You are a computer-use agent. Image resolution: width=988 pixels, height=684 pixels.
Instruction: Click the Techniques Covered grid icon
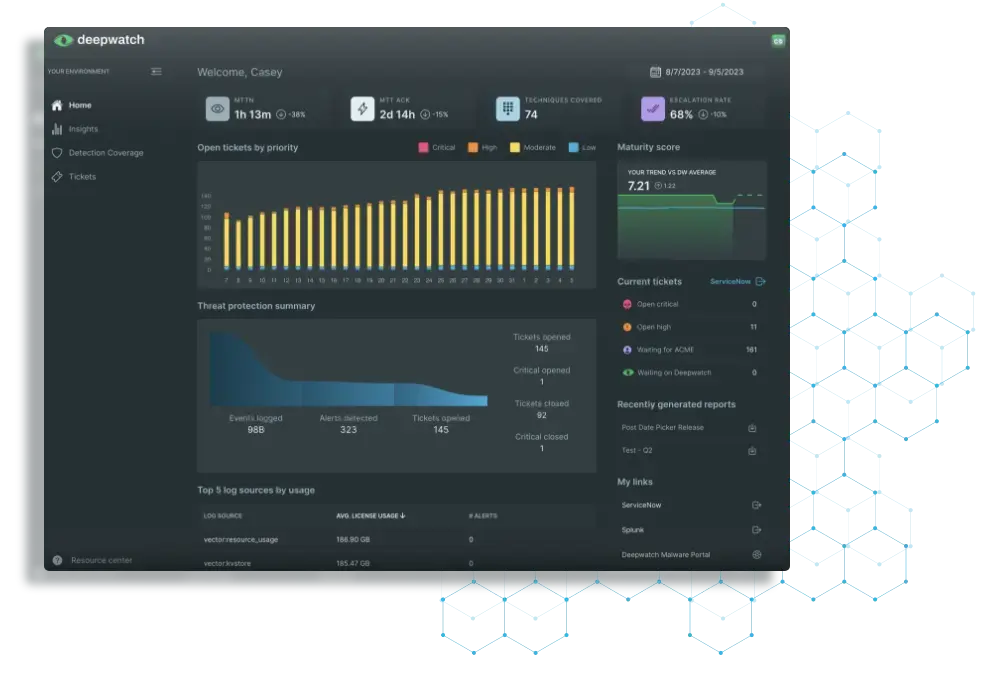pos(508,109)
